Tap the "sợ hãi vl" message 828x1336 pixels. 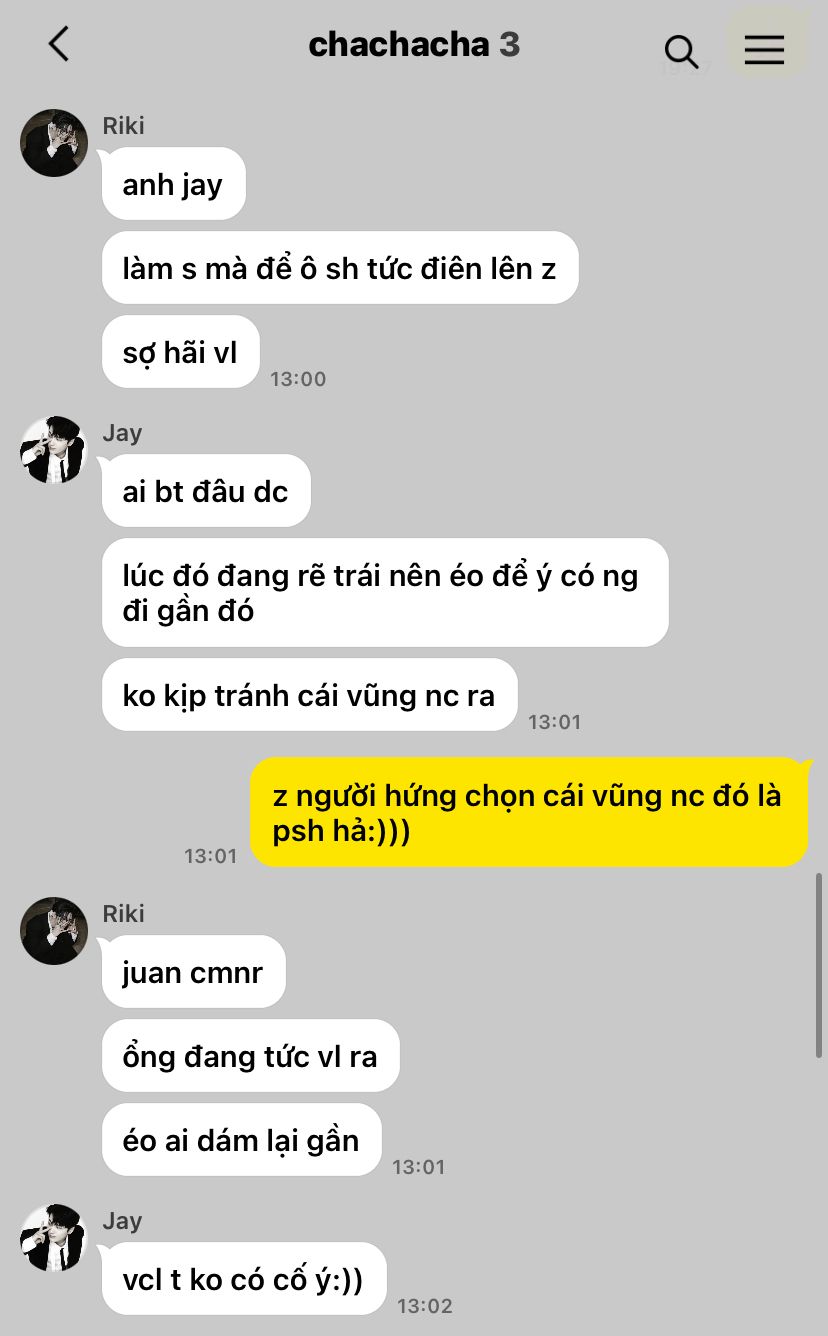click(181, 352)
